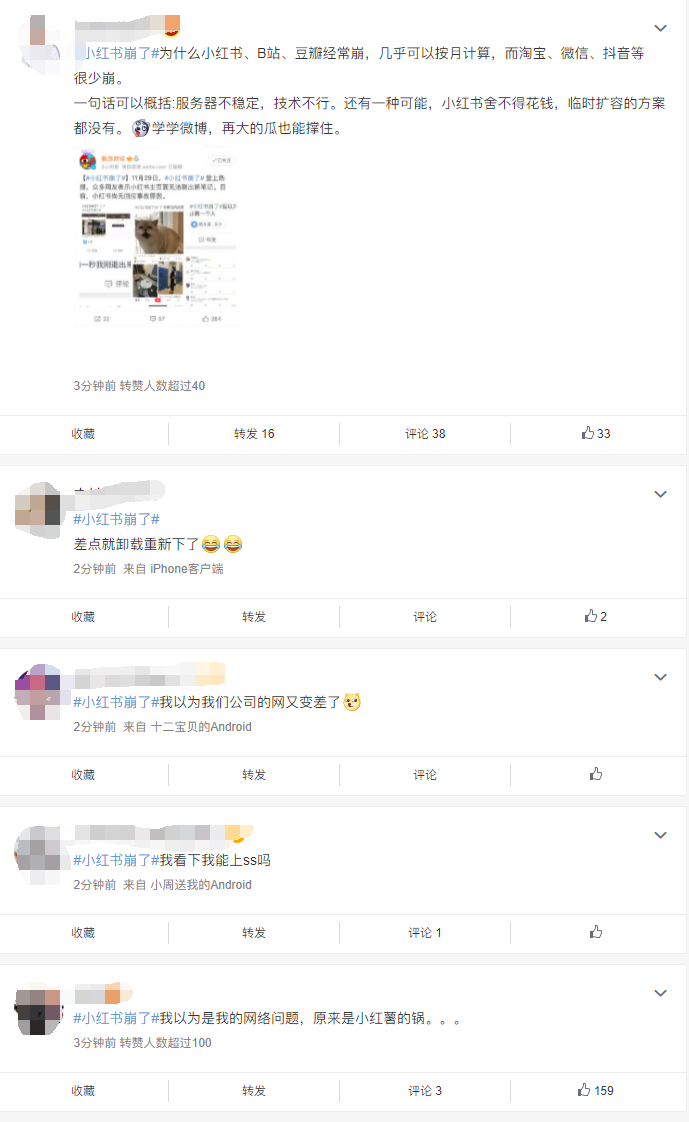The width and height of the screenshot is (689, 1122).
Task: Open avatar of the last post author
Action: [39, 1011]
